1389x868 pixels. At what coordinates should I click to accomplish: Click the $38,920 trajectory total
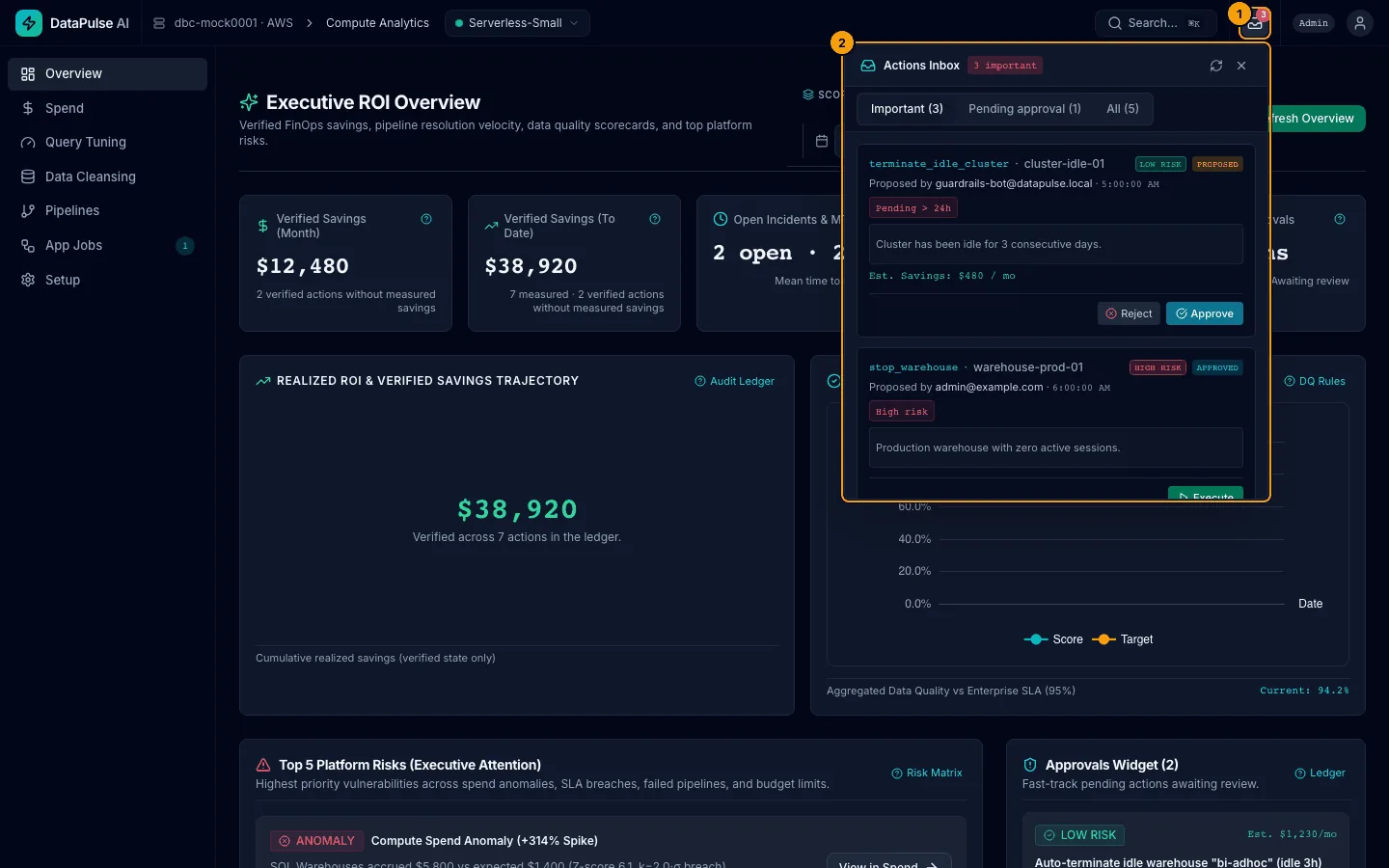click(x=517, y=509)
